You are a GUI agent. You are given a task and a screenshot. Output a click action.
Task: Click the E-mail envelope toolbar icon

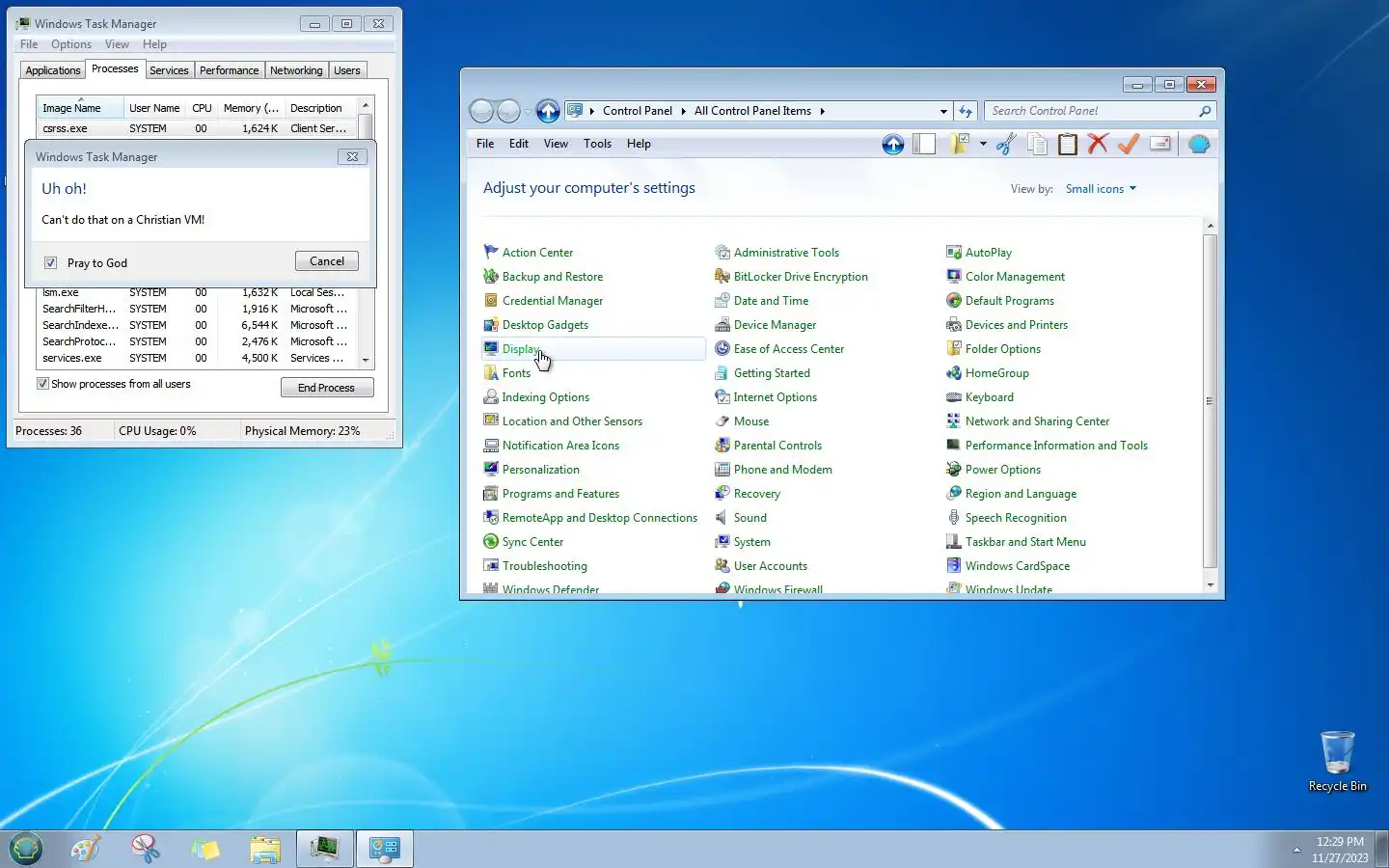point(1160,145)
